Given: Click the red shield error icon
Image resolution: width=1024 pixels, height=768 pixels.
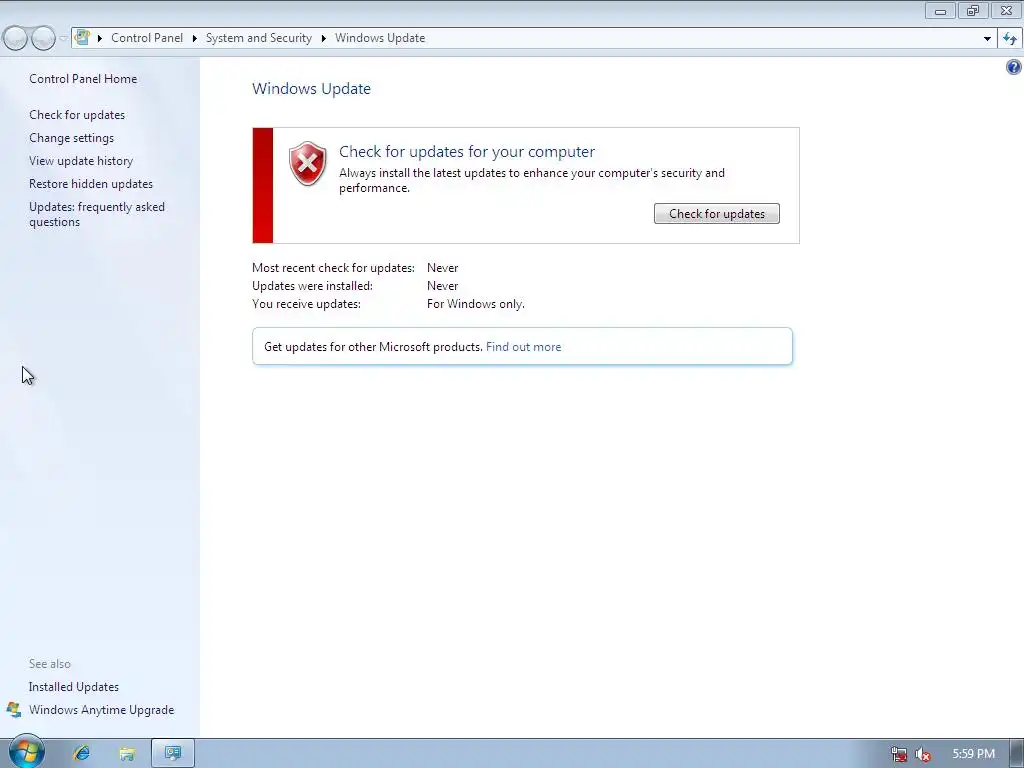Looking at the screenshot, I should [x=308, y=163].
